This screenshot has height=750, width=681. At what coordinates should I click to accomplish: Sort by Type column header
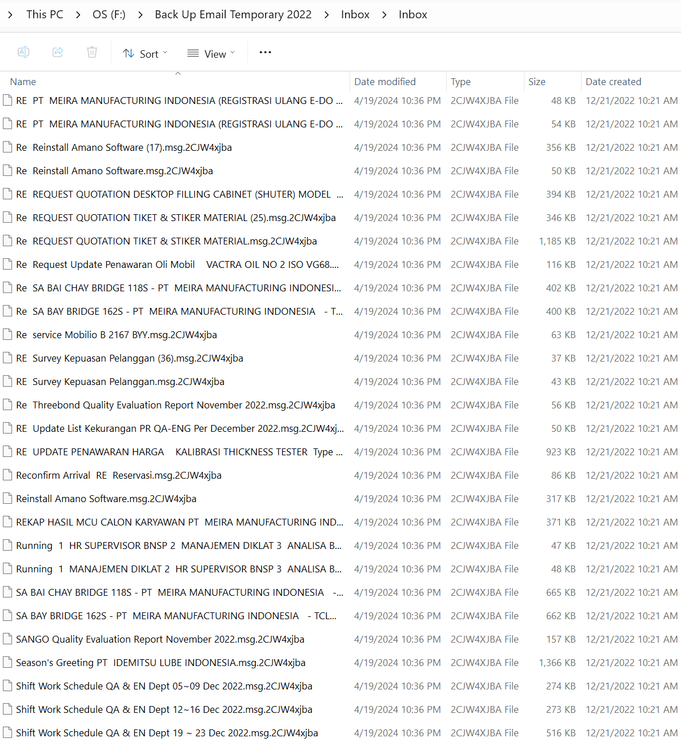coord(461,82)
